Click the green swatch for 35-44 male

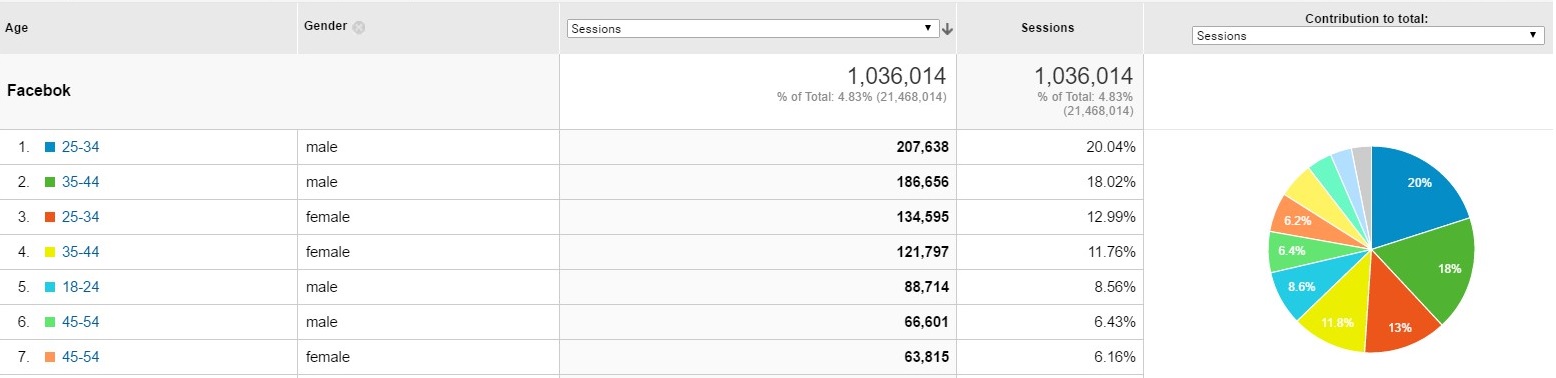50,183
